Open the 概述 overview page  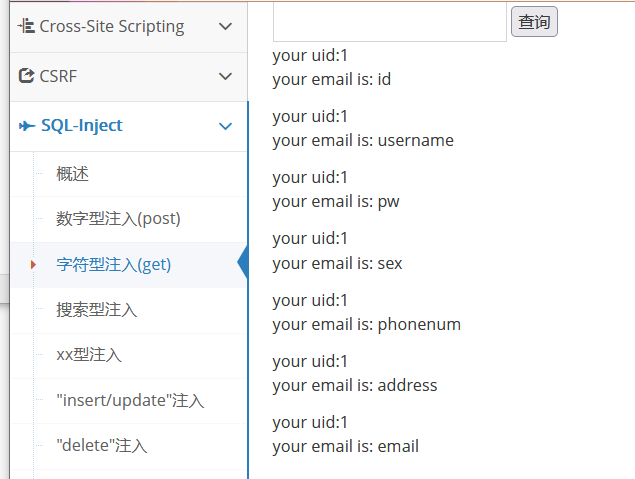tap(73, 174)
